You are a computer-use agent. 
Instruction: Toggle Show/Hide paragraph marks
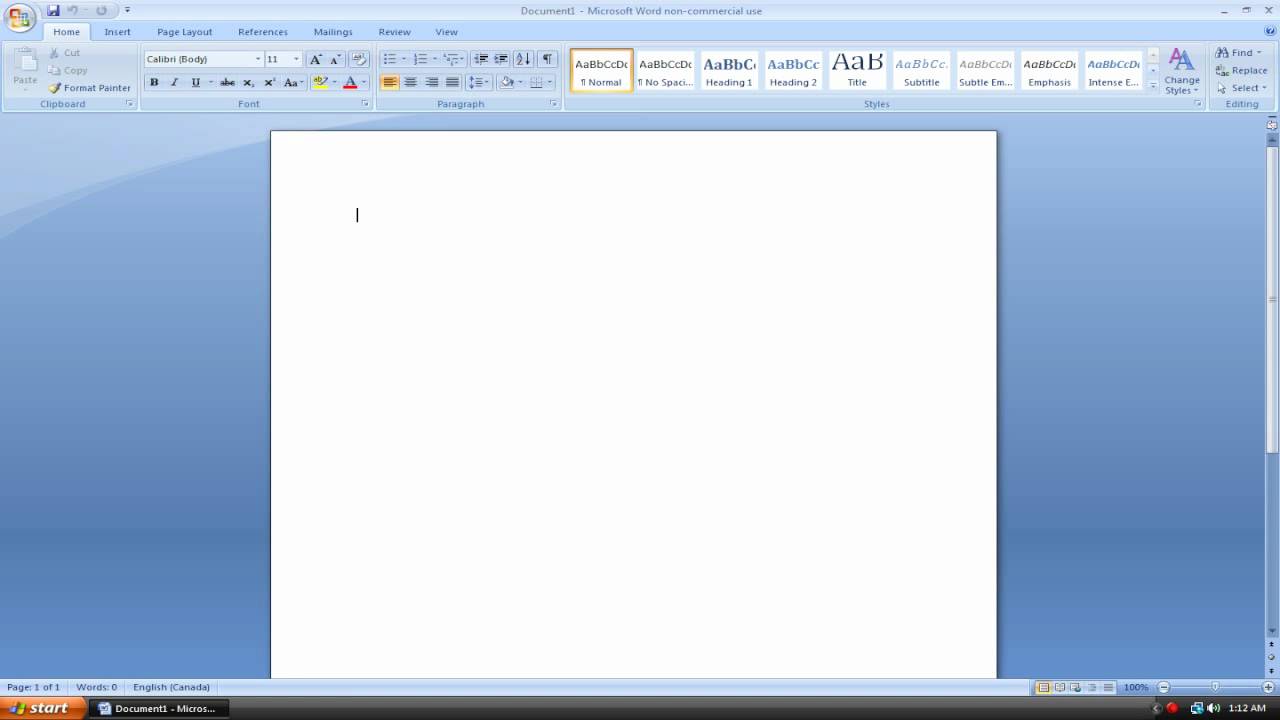pos(547,59)
